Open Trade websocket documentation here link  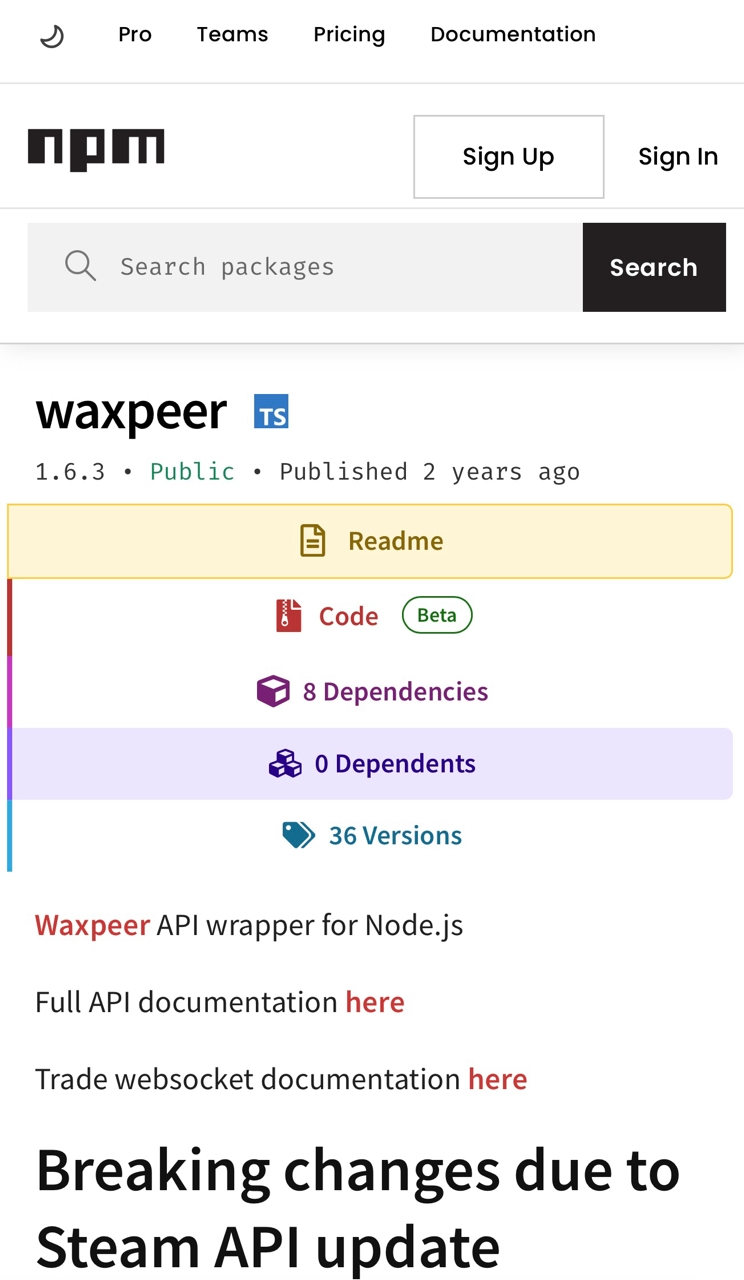(498, 1079)
